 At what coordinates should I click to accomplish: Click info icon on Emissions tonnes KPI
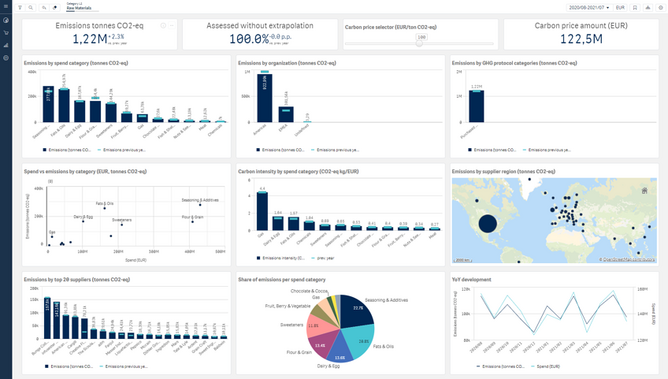(x=163, y=26)
